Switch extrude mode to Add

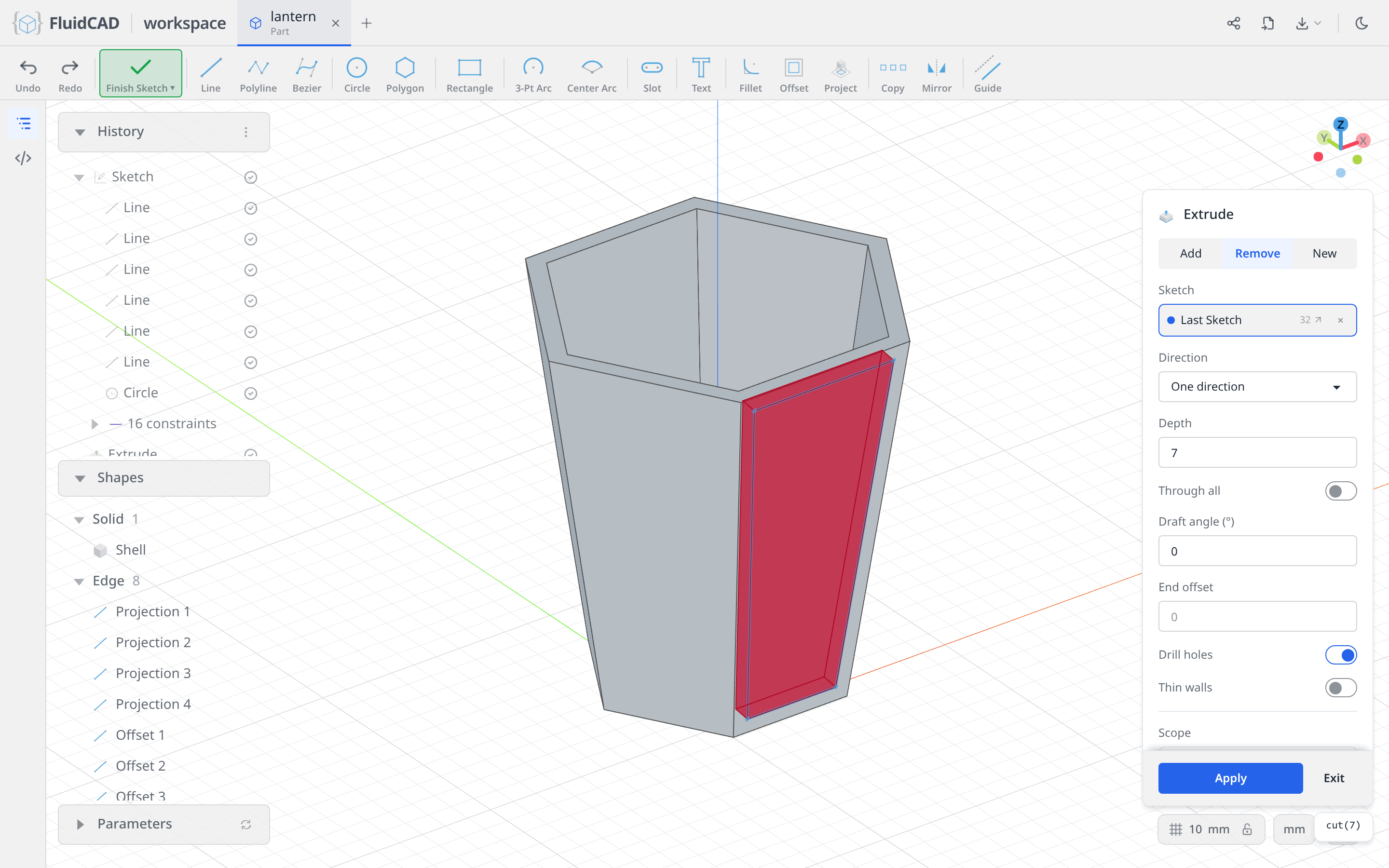pos(1190,253)
